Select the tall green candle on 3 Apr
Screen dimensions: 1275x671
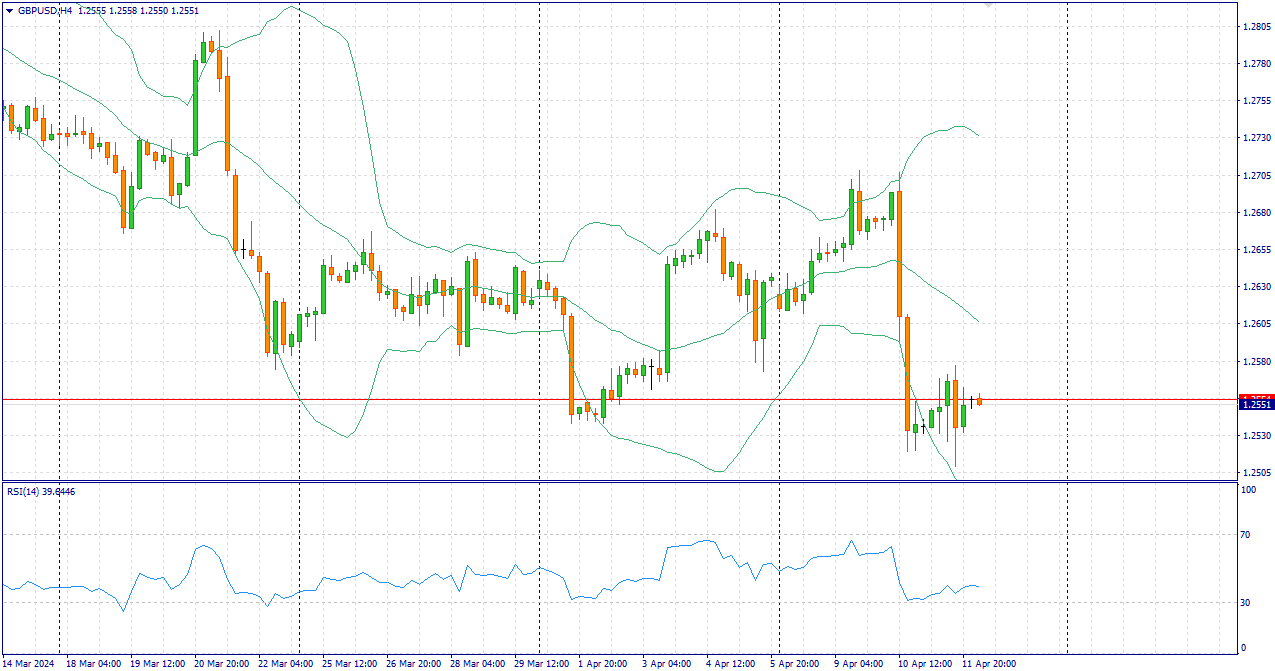667,317
